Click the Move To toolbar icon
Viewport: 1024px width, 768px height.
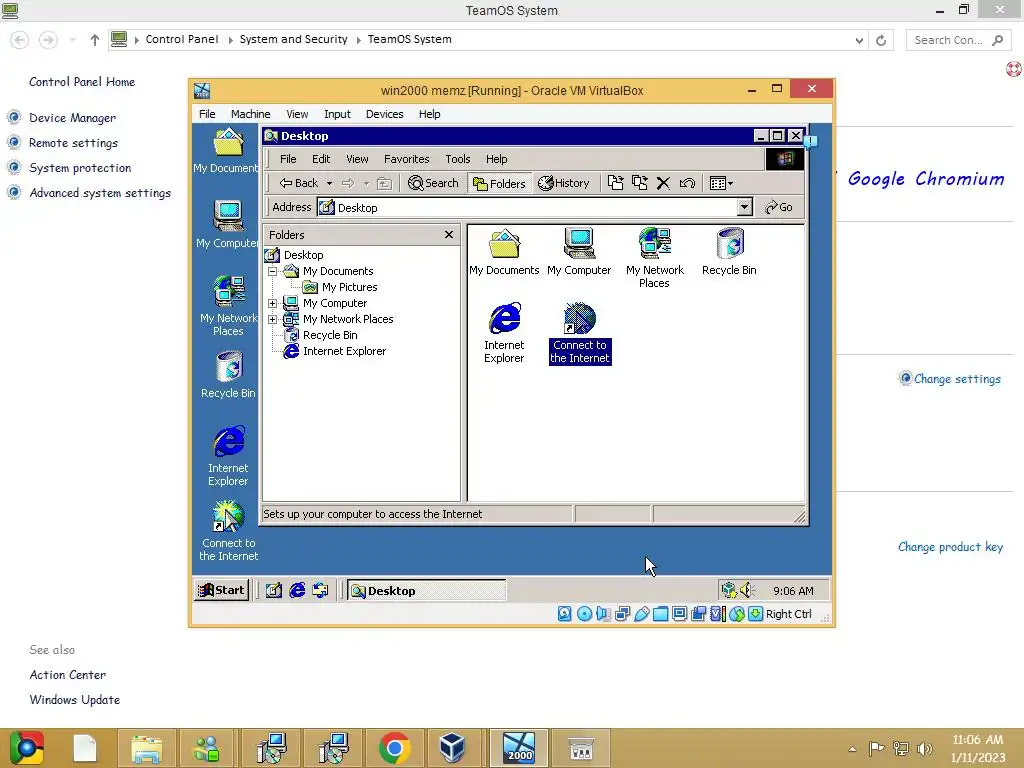(615, 184)
